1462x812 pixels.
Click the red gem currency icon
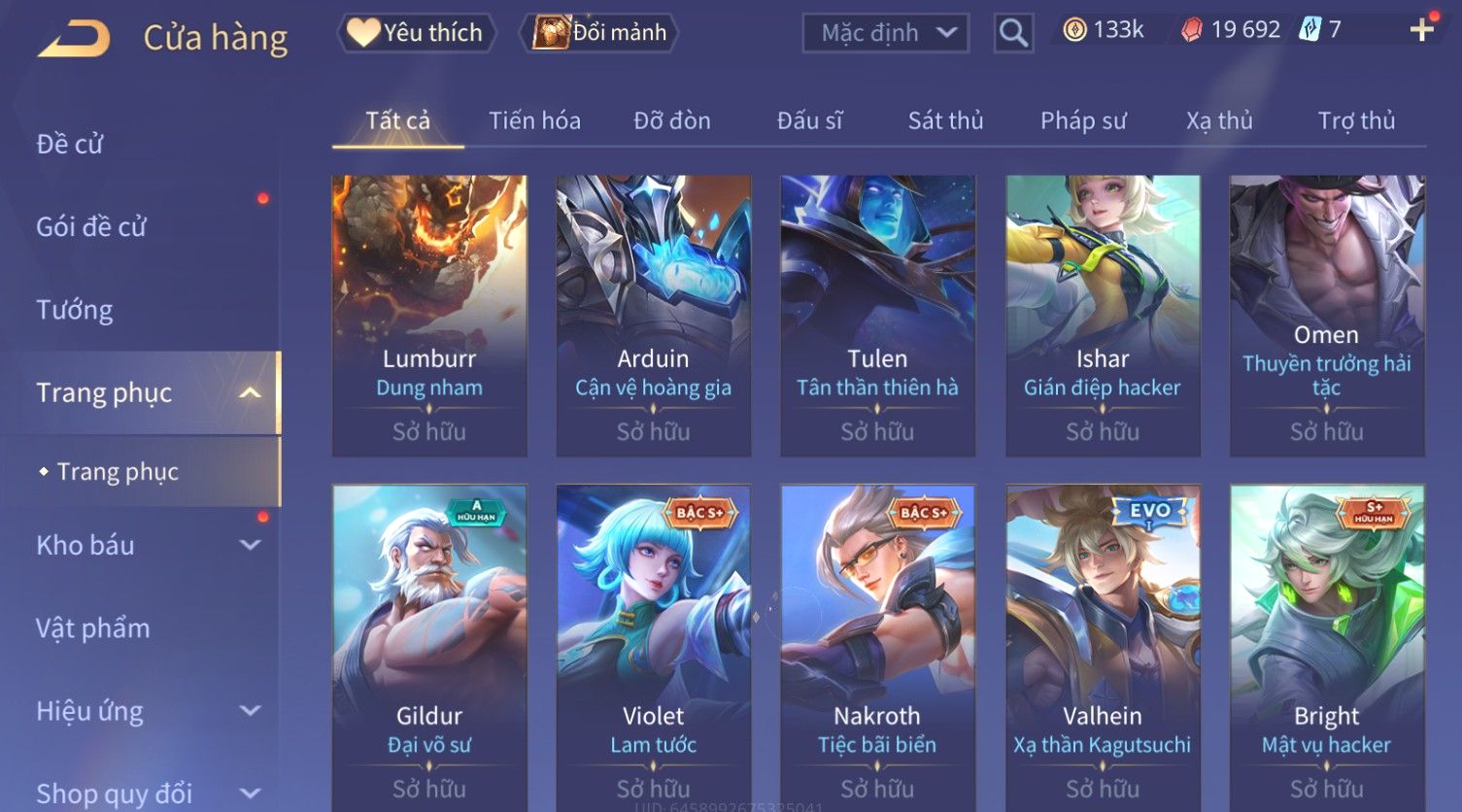coord(1192,31)
